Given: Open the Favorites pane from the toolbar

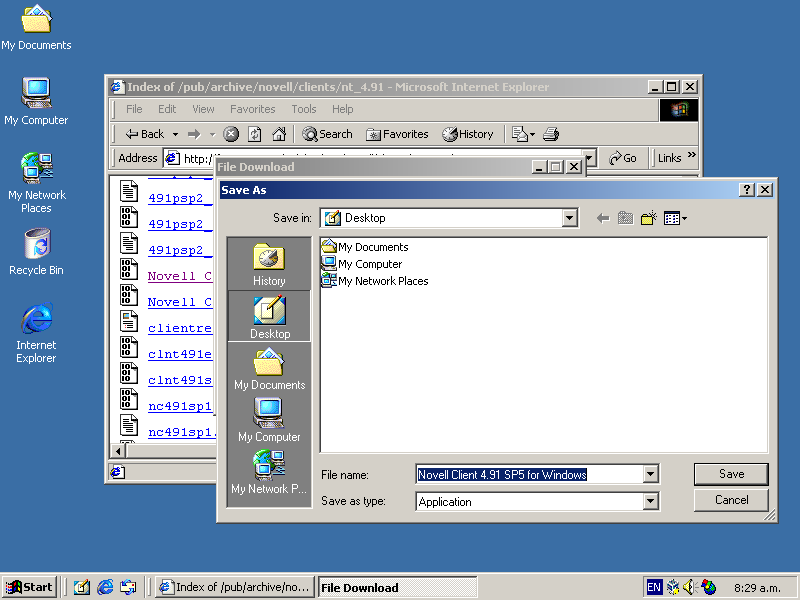Looking at the screenshot, I should (397, 134).
